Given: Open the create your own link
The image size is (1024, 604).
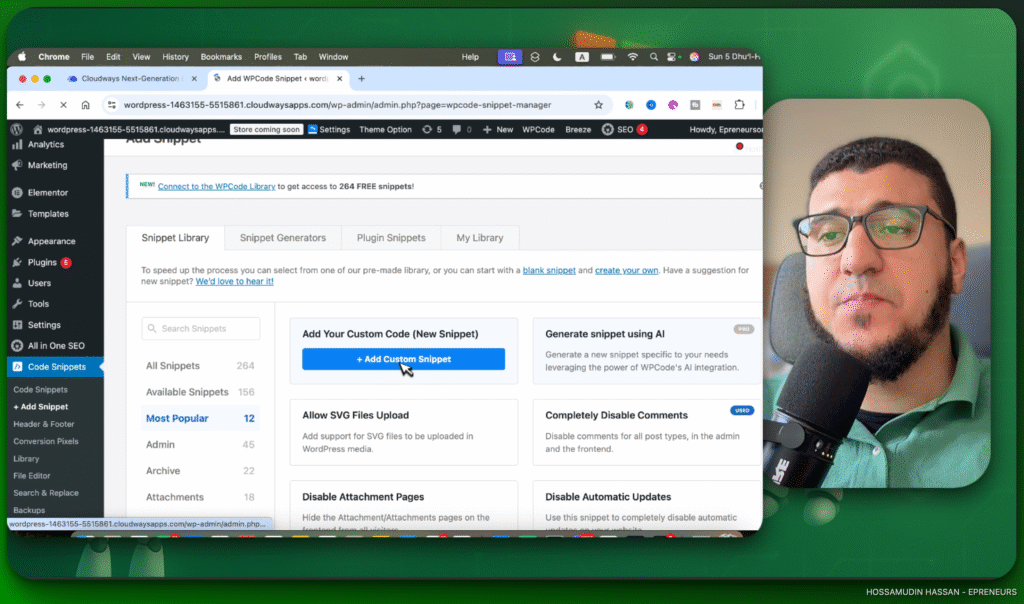Looking at the screenshot, I should 626,270.
